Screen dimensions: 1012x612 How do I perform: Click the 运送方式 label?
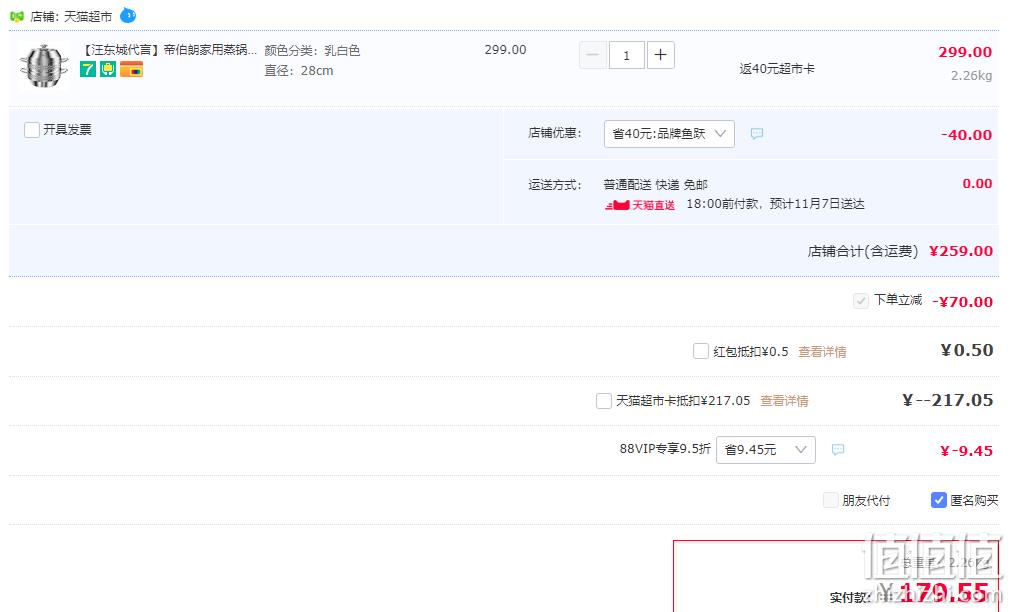[x=555, y=185]
